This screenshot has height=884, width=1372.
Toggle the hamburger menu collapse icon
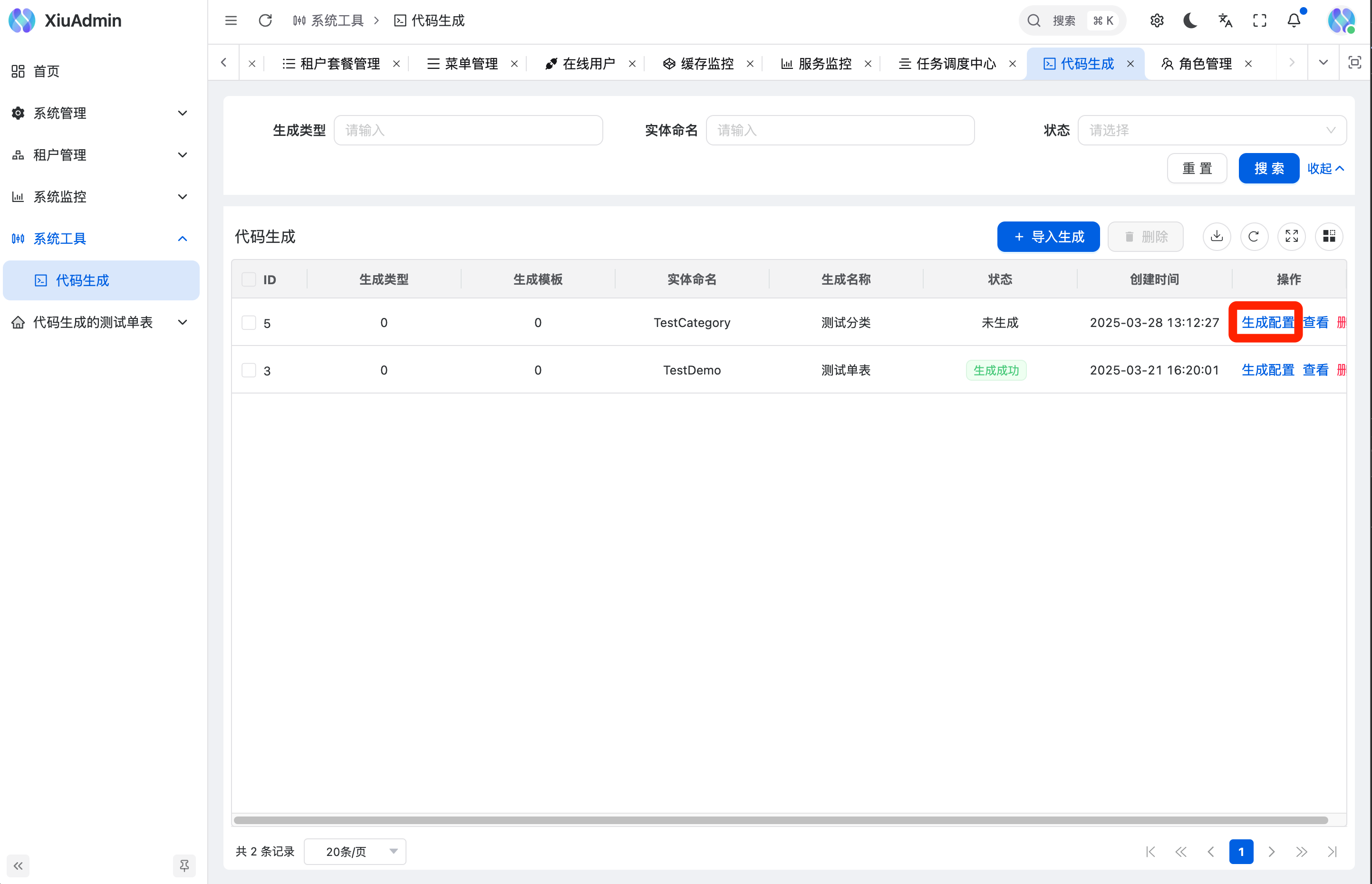(x=231, y=21)
